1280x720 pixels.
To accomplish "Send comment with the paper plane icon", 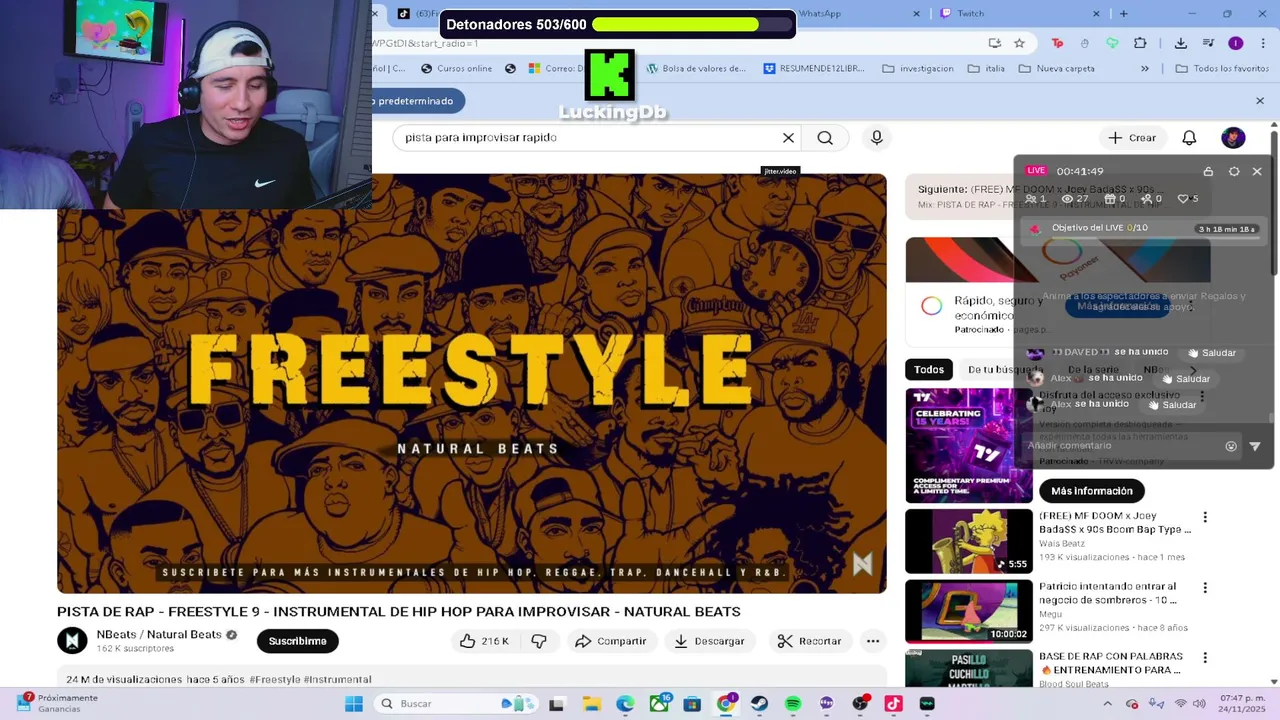I will (x=1255, y=447).
